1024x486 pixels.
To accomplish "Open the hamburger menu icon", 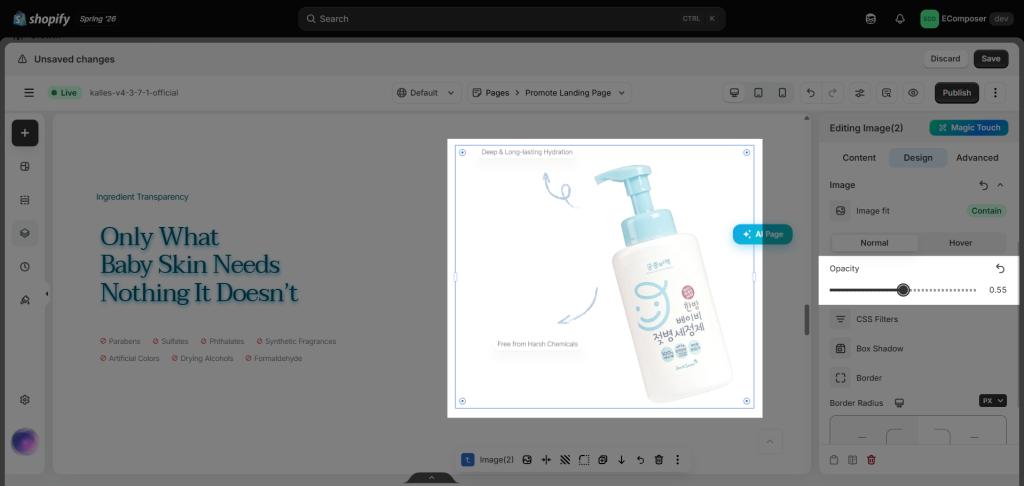I will pos(29,93).
